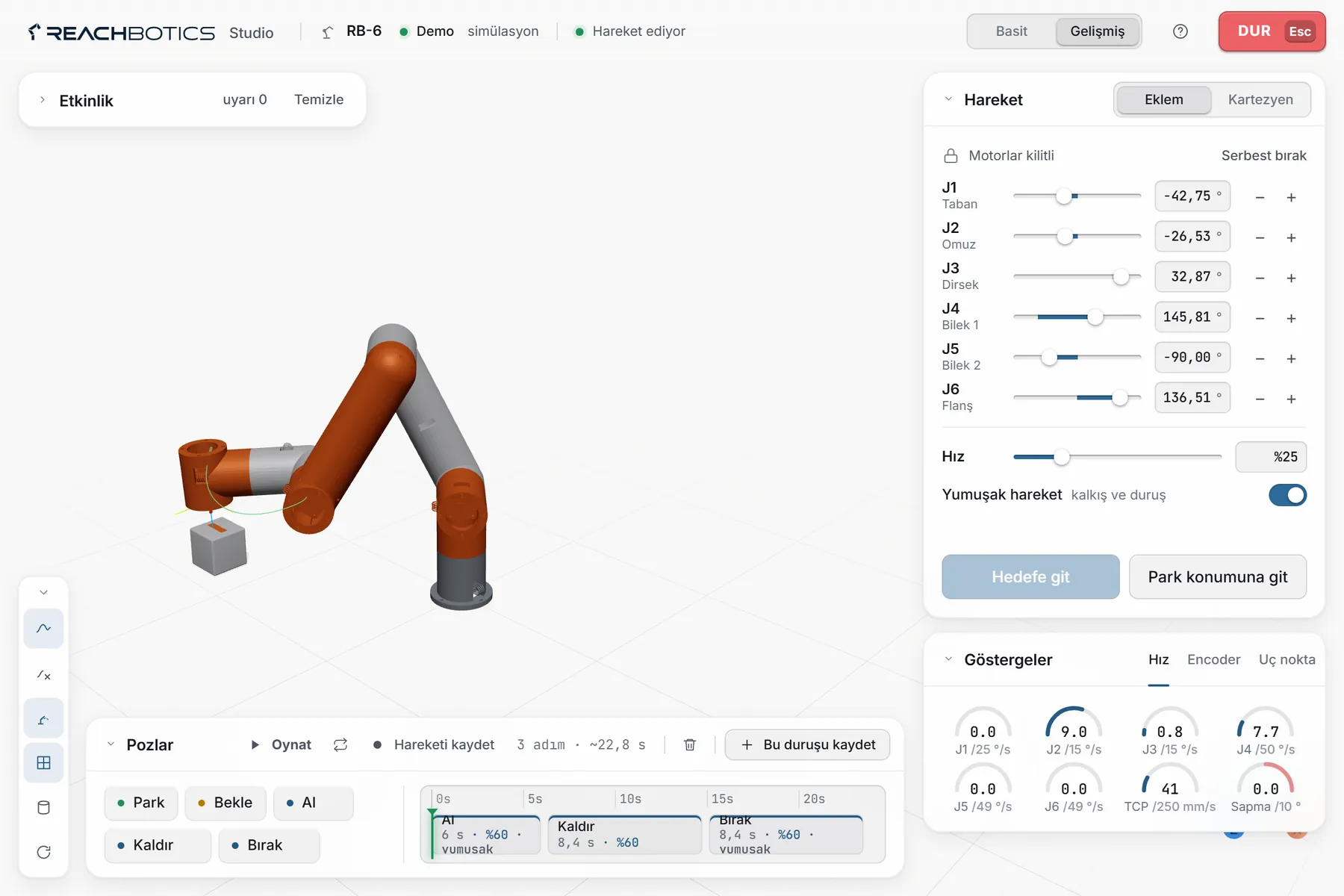Click the loop repeat icon in Pozlar
This screenshot has height=896, width=1344.
tap(340, 744)
